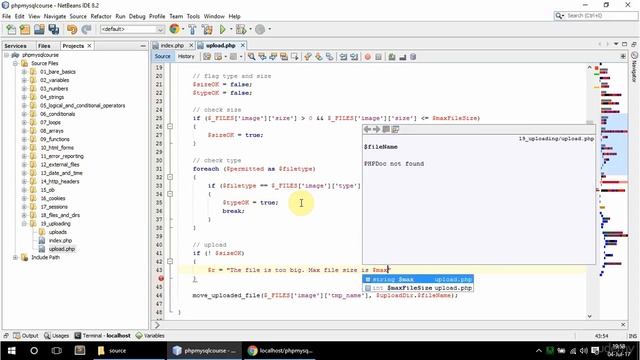Click the Open Project toolbar icon
The width and height of the screenshot is (640, 360).
[39, 29]
